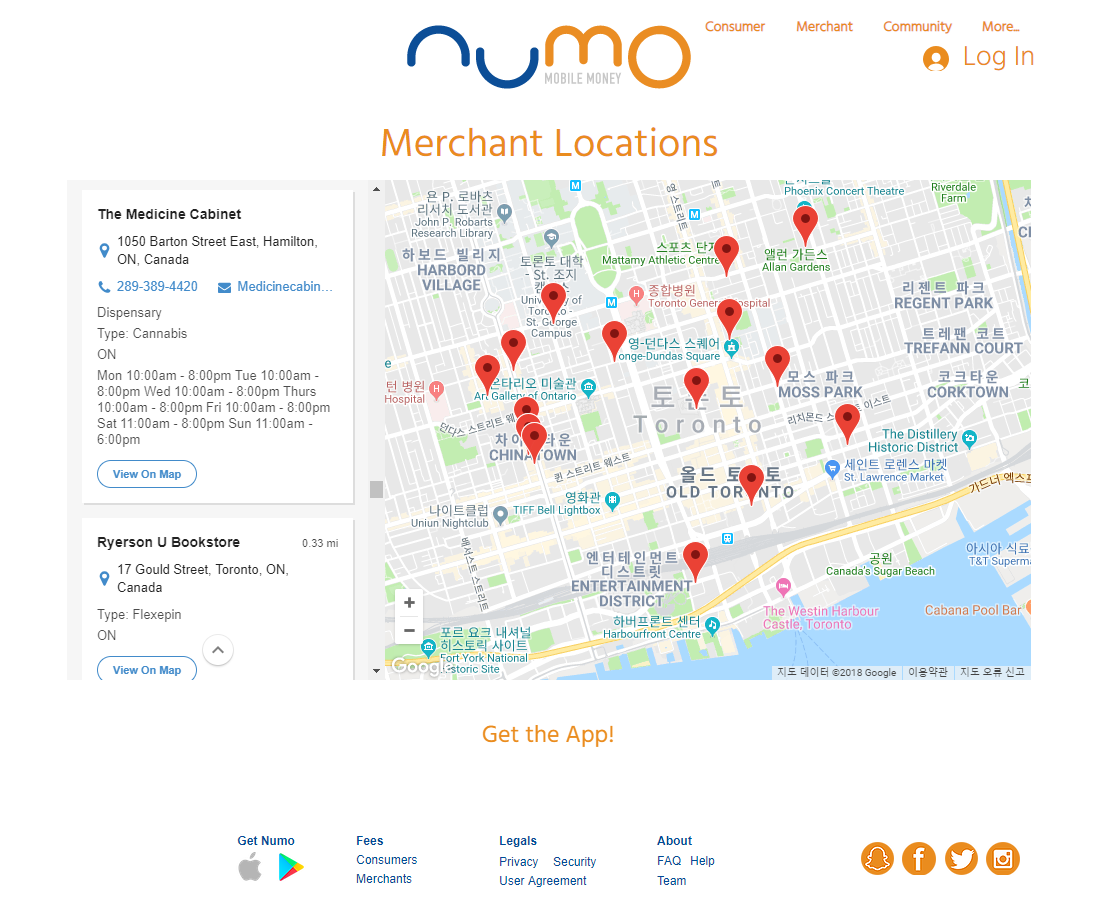1098x910 pixels.
Task: Click the map terms of use link
Action: coord(928,672)
